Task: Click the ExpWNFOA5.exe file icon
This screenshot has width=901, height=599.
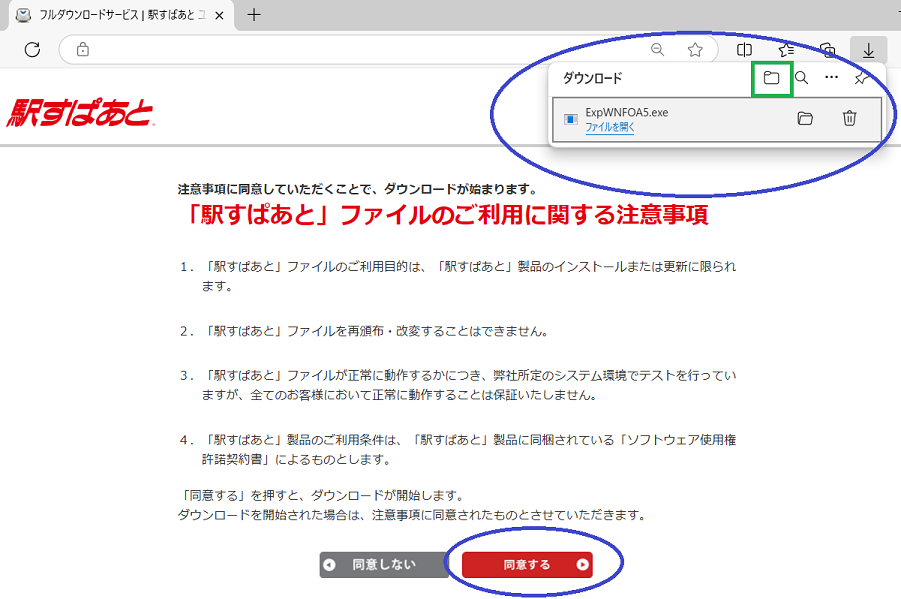Action: (x=571, y=119)
